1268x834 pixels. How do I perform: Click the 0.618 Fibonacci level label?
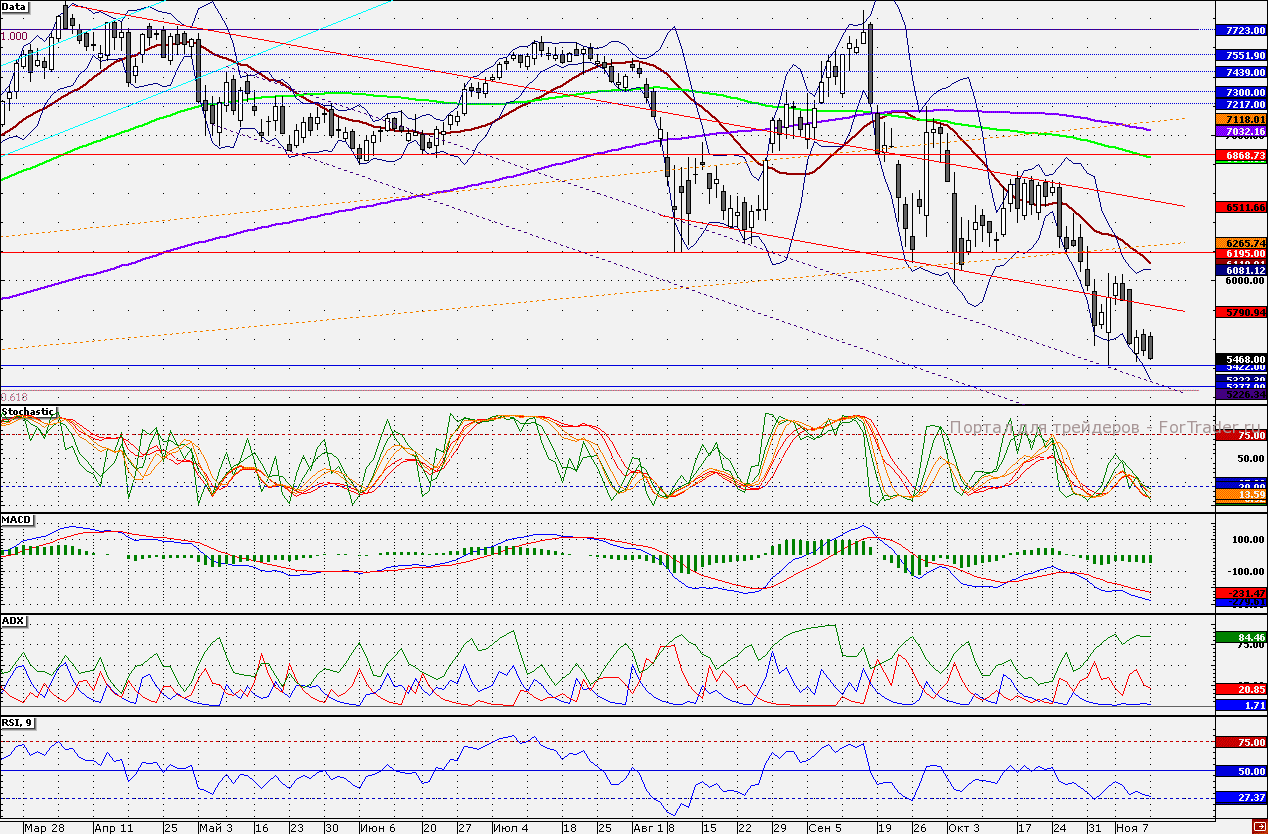pyautogui.click(x=15, y=397)
